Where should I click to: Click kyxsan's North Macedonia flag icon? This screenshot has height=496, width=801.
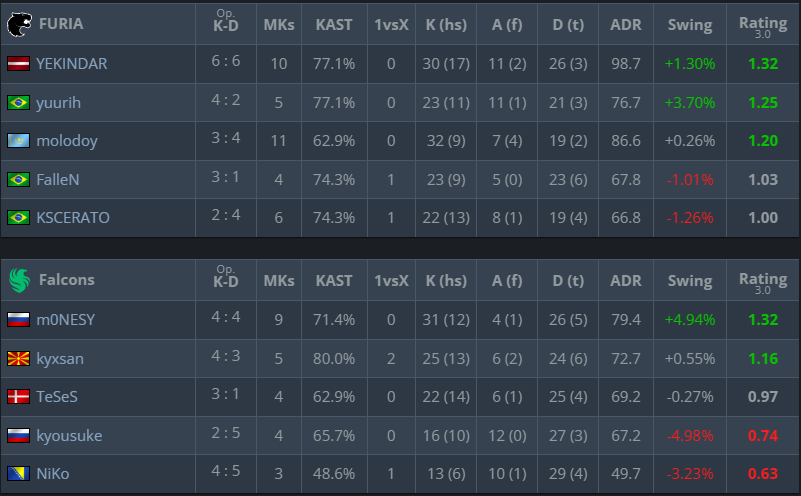coord(18,358)
